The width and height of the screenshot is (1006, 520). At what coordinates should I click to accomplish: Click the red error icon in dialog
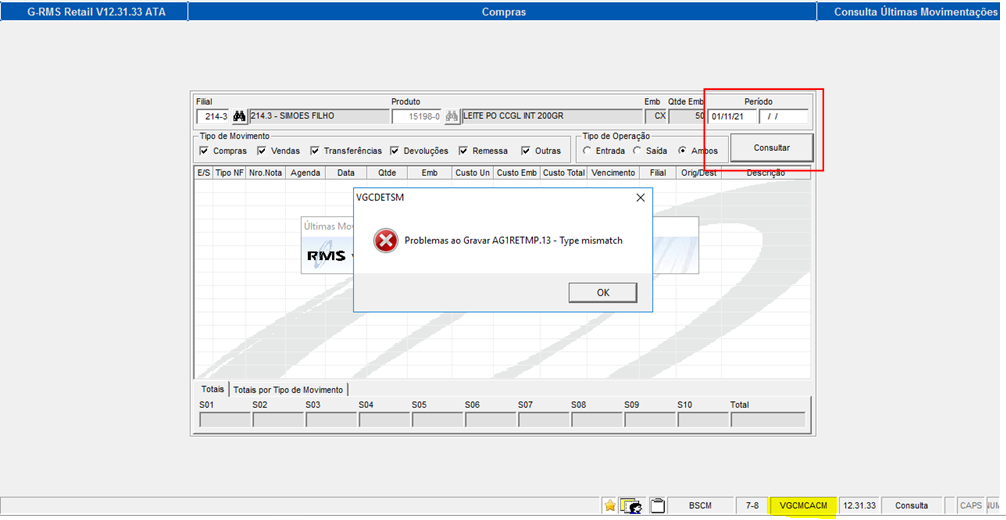[385, 241]
